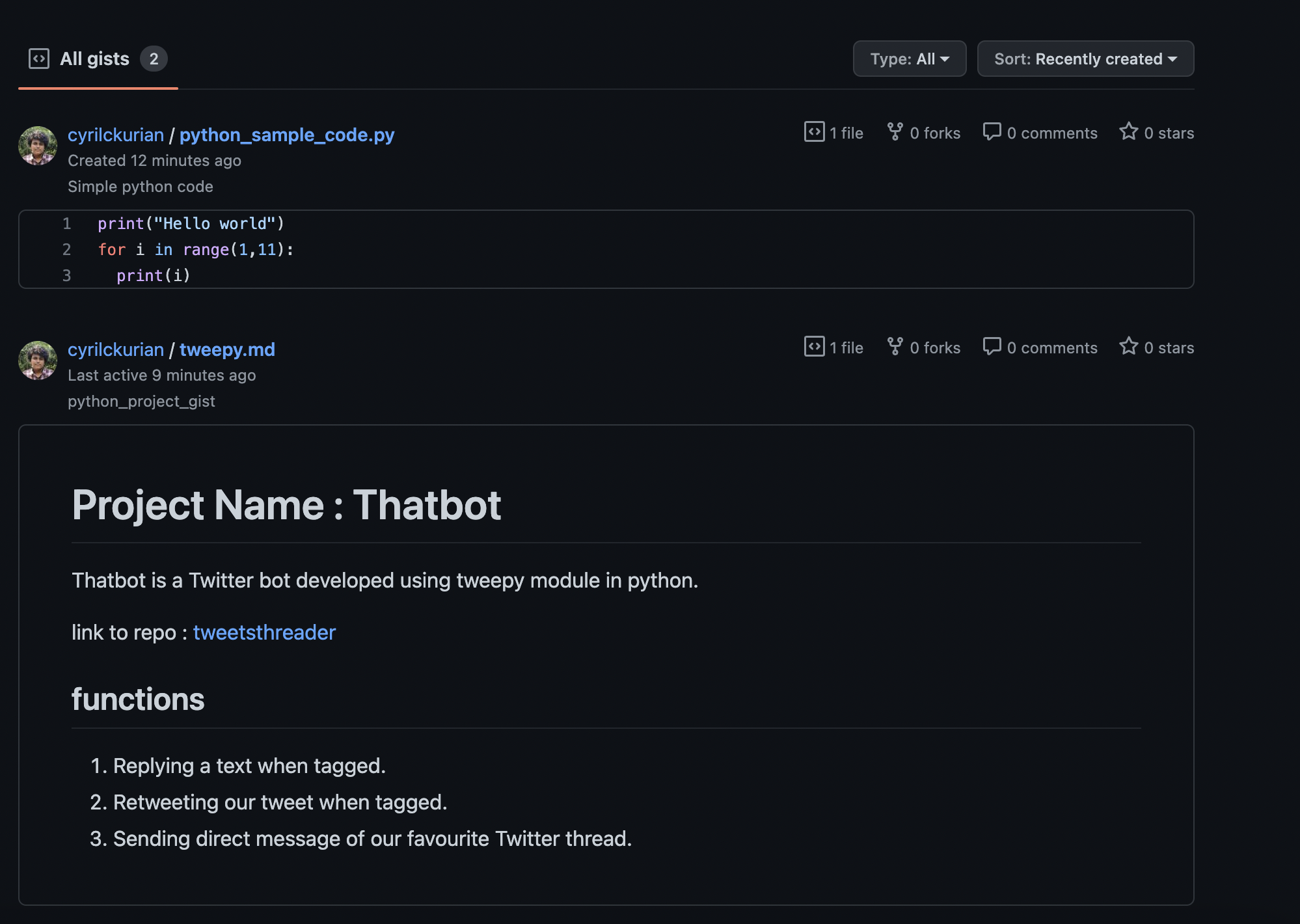This screenshot has width=1300, height=924.
Task: Click file code icon on tweepy.md gist
Action: pos(814,347)
